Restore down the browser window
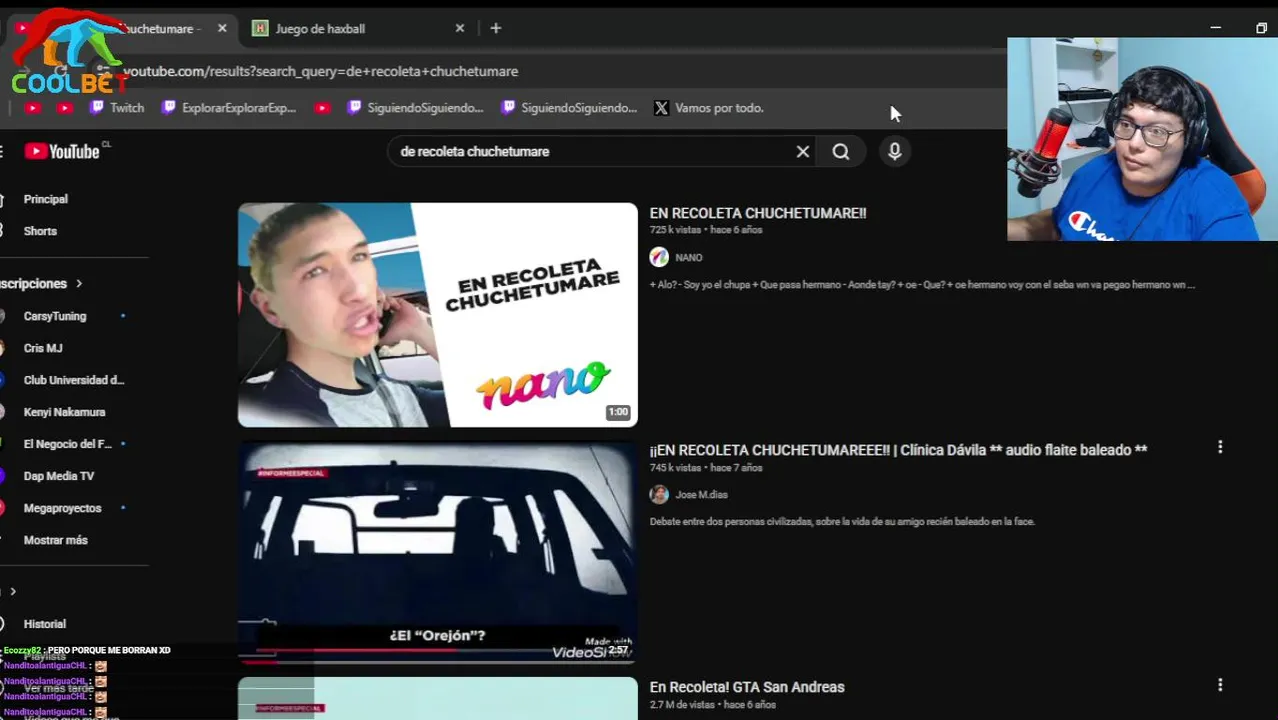 tap(1261, 28)
